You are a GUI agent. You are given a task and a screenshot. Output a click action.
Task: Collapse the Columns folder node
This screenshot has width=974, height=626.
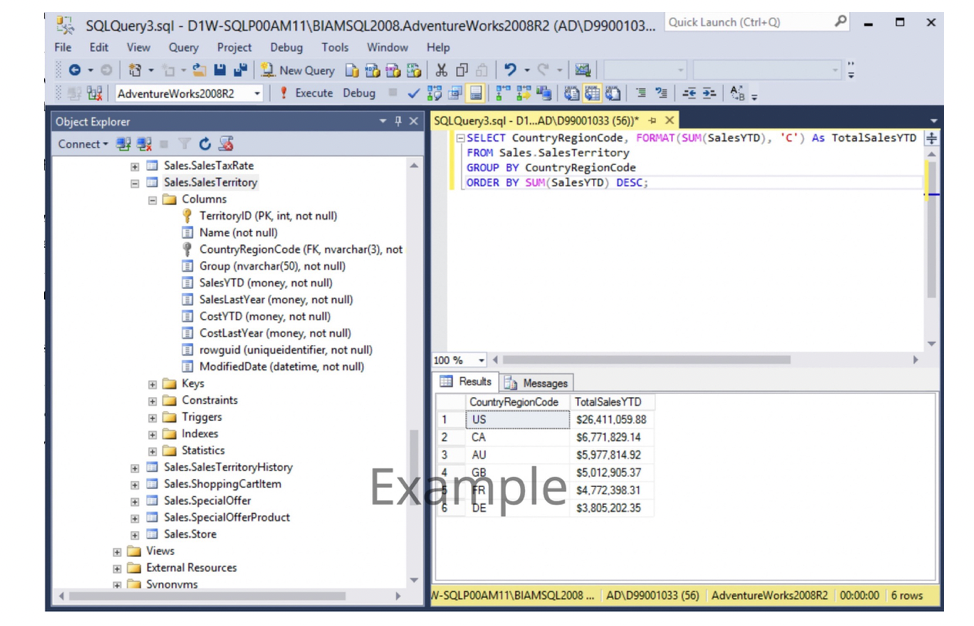[x=152, y=200]
